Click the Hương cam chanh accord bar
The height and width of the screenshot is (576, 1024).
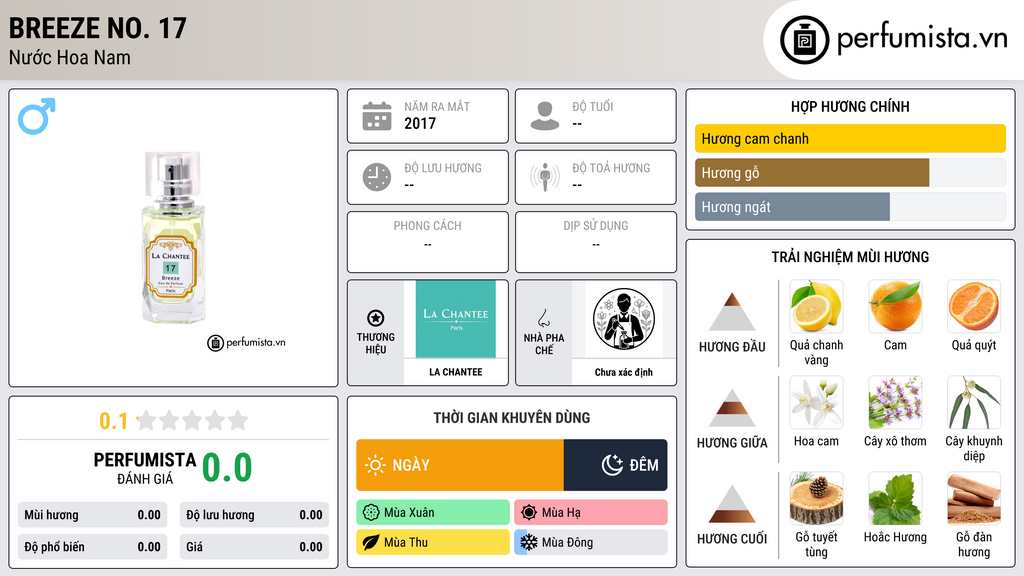point(850,138)
